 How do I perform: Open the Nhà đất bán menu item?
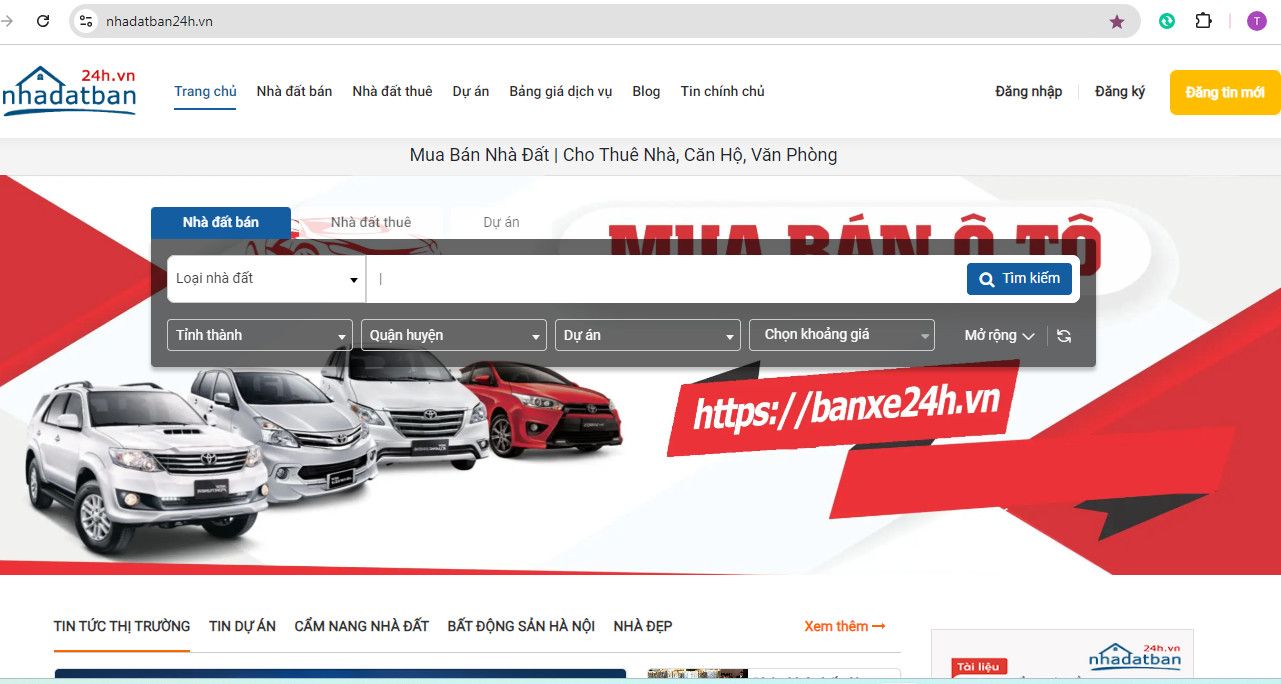pyautogui.click(x=294, y=91)
